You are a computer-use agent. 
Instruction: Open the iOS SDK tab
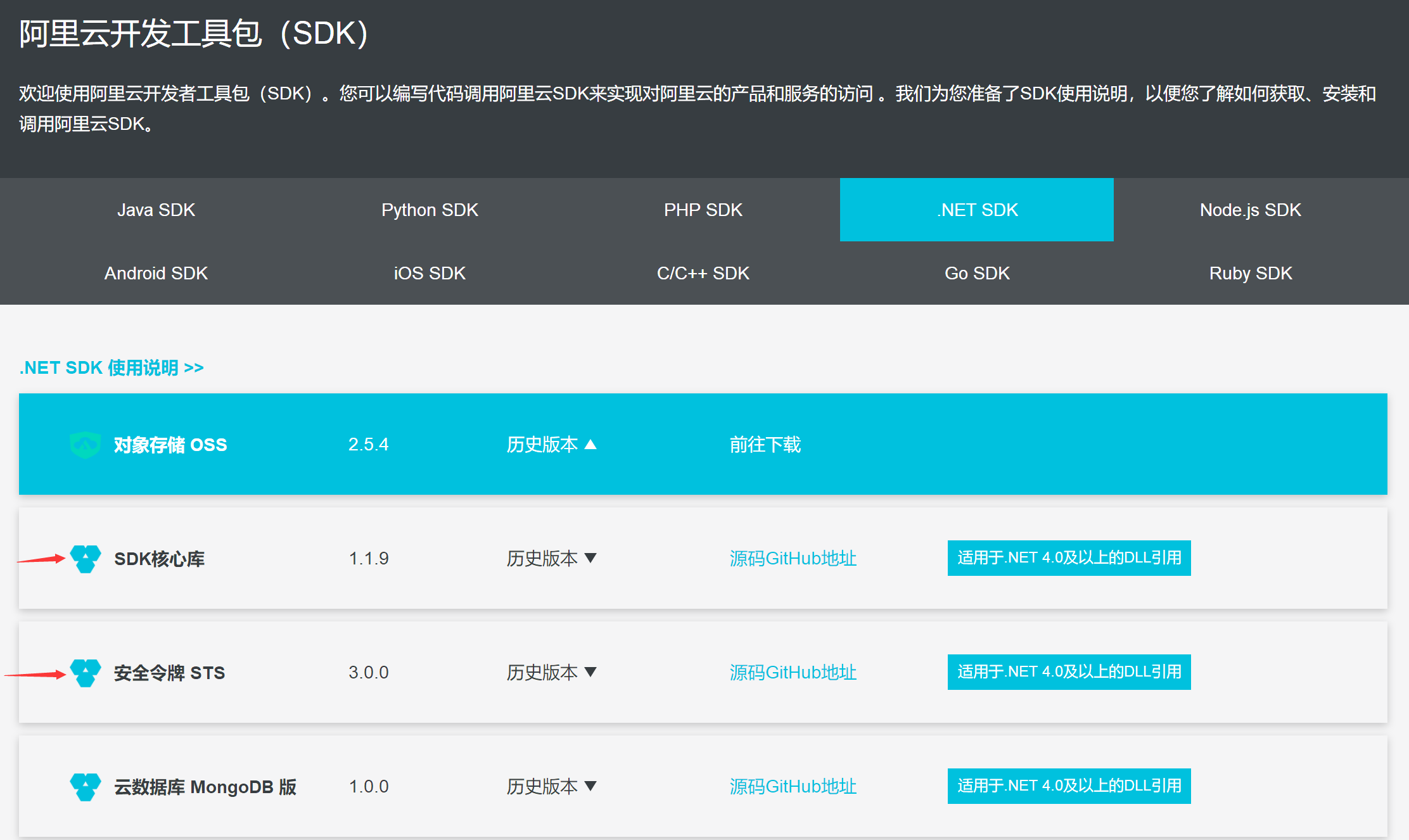pos(430,273)
